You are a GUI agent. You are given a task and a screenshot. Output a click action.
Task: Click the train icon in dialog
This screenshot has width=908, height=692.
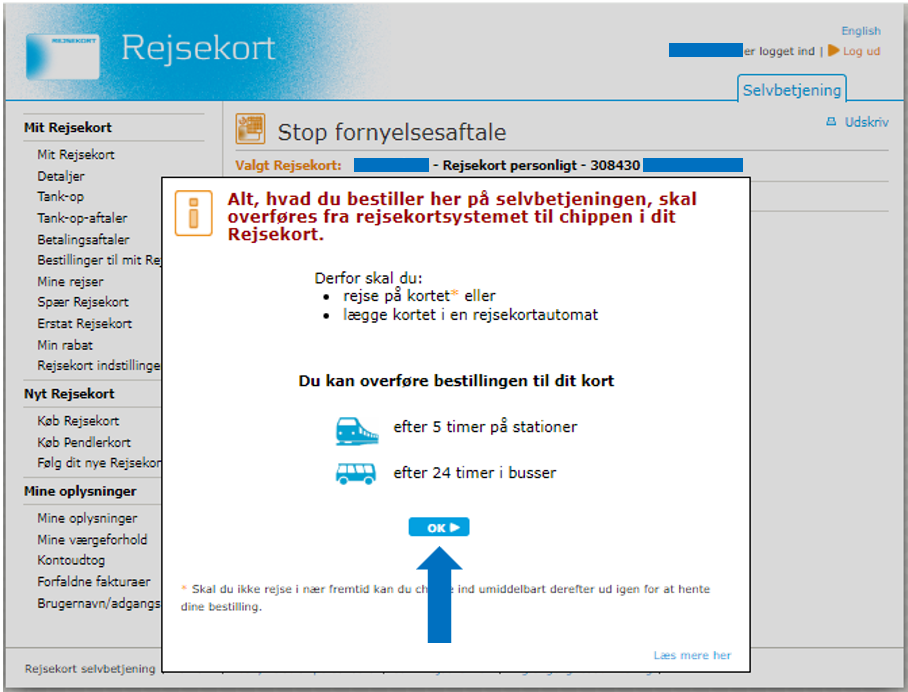coord(357,429)
